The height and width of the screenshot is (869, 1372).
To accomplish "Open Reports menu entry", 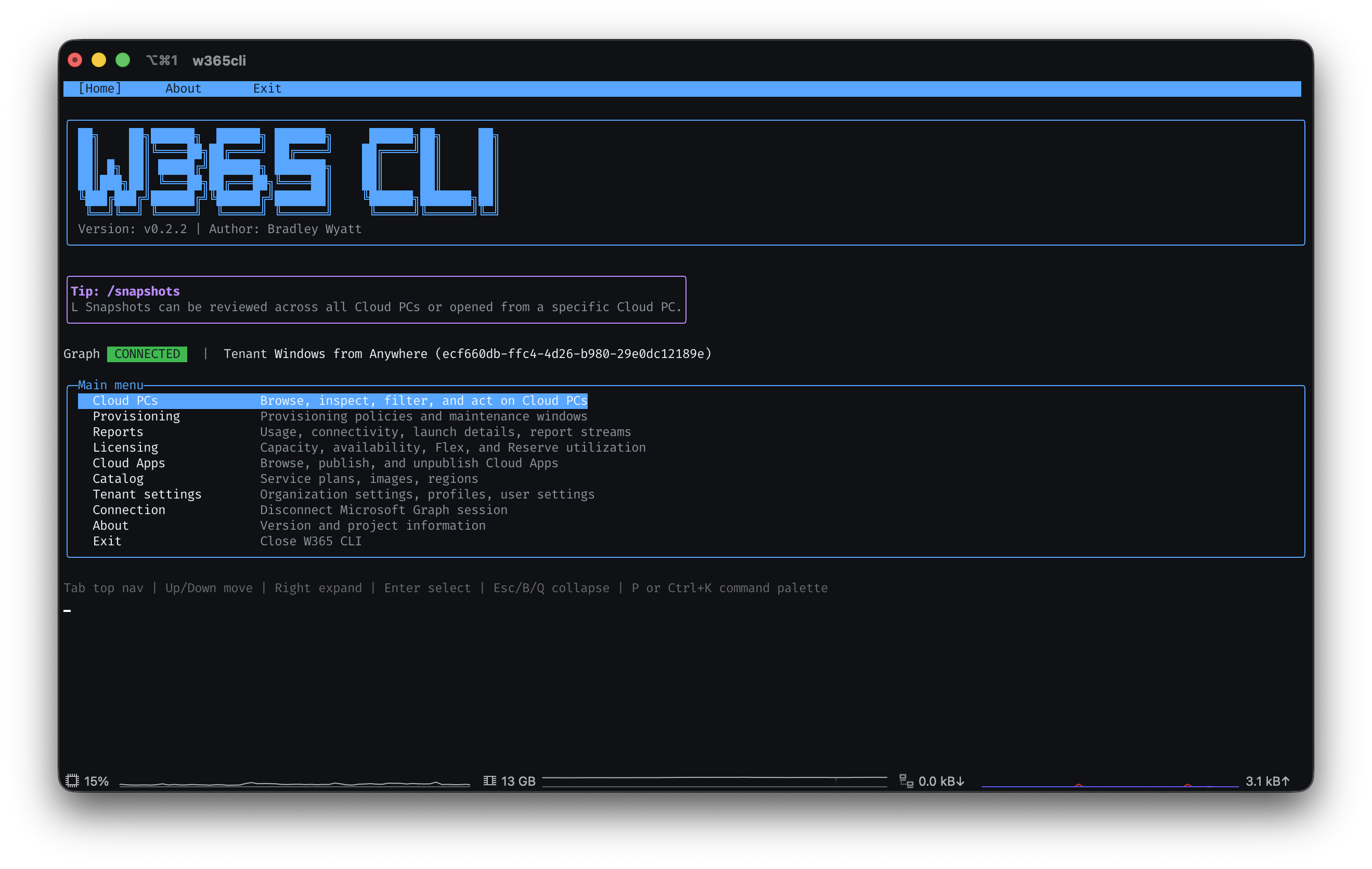I will click(118, 432).
